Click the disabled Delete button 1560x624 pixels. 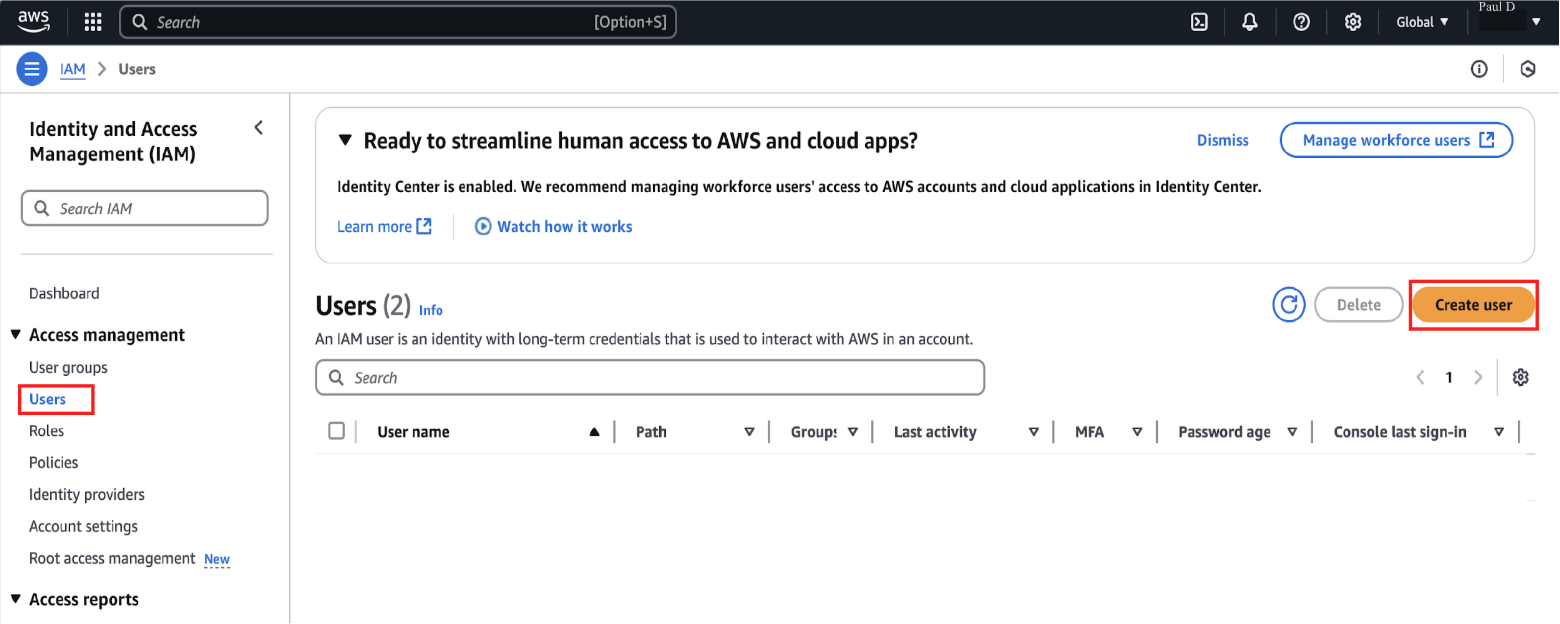click(1359, 305)
